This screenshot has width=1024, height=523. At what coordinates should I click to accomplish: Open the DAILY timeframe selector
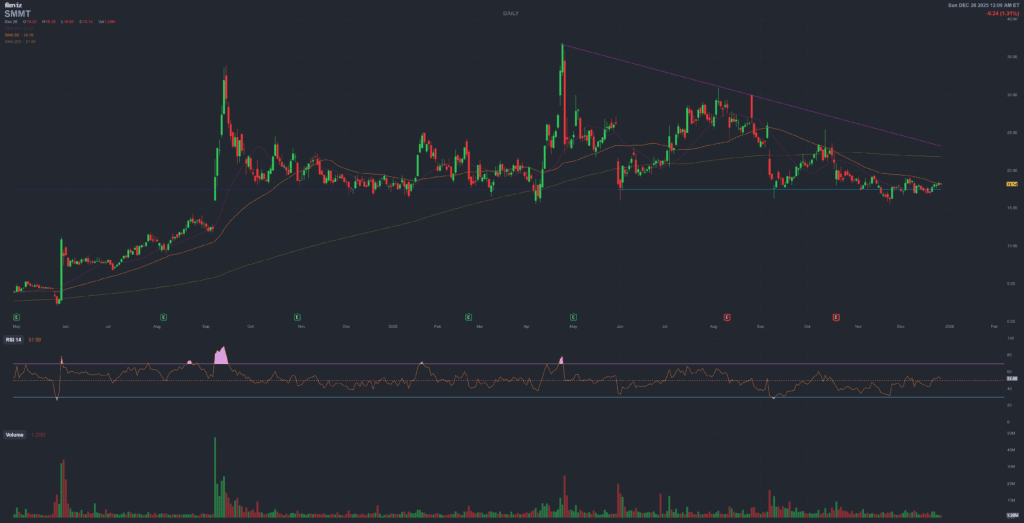click(x=510, y=12)
